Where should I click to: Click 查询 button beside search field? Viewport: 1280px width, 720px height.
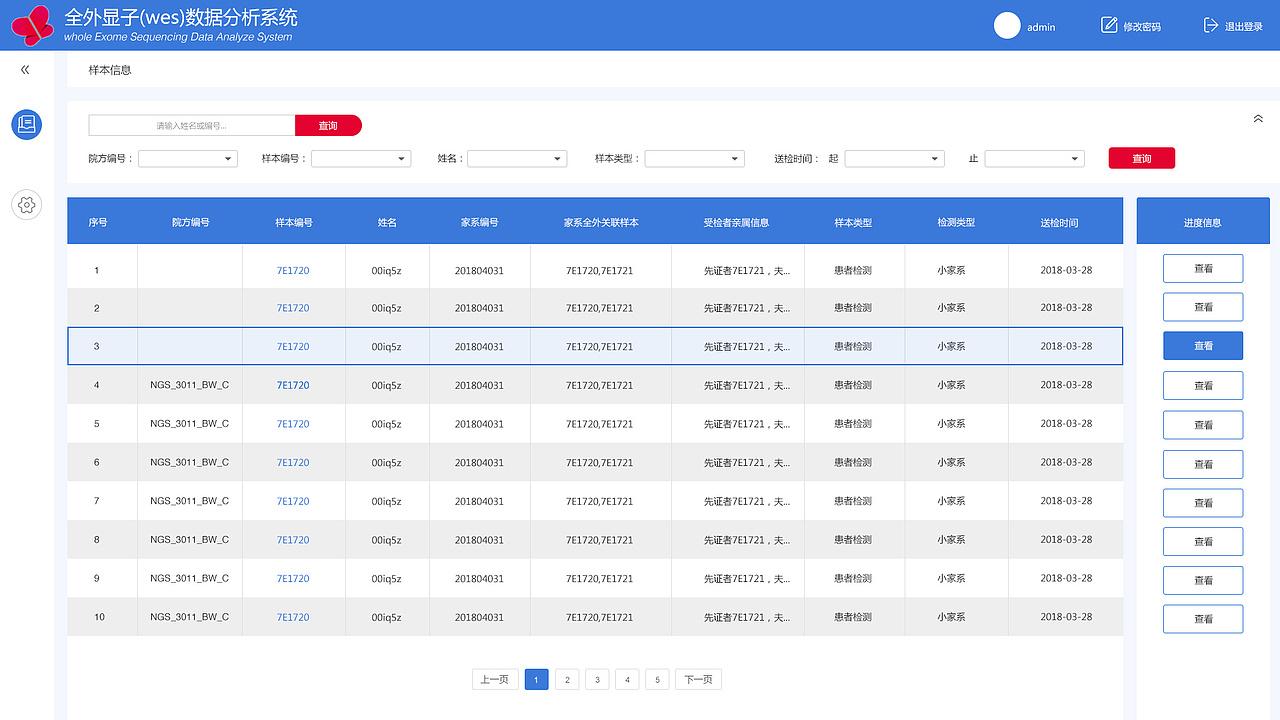pos(328,125)
